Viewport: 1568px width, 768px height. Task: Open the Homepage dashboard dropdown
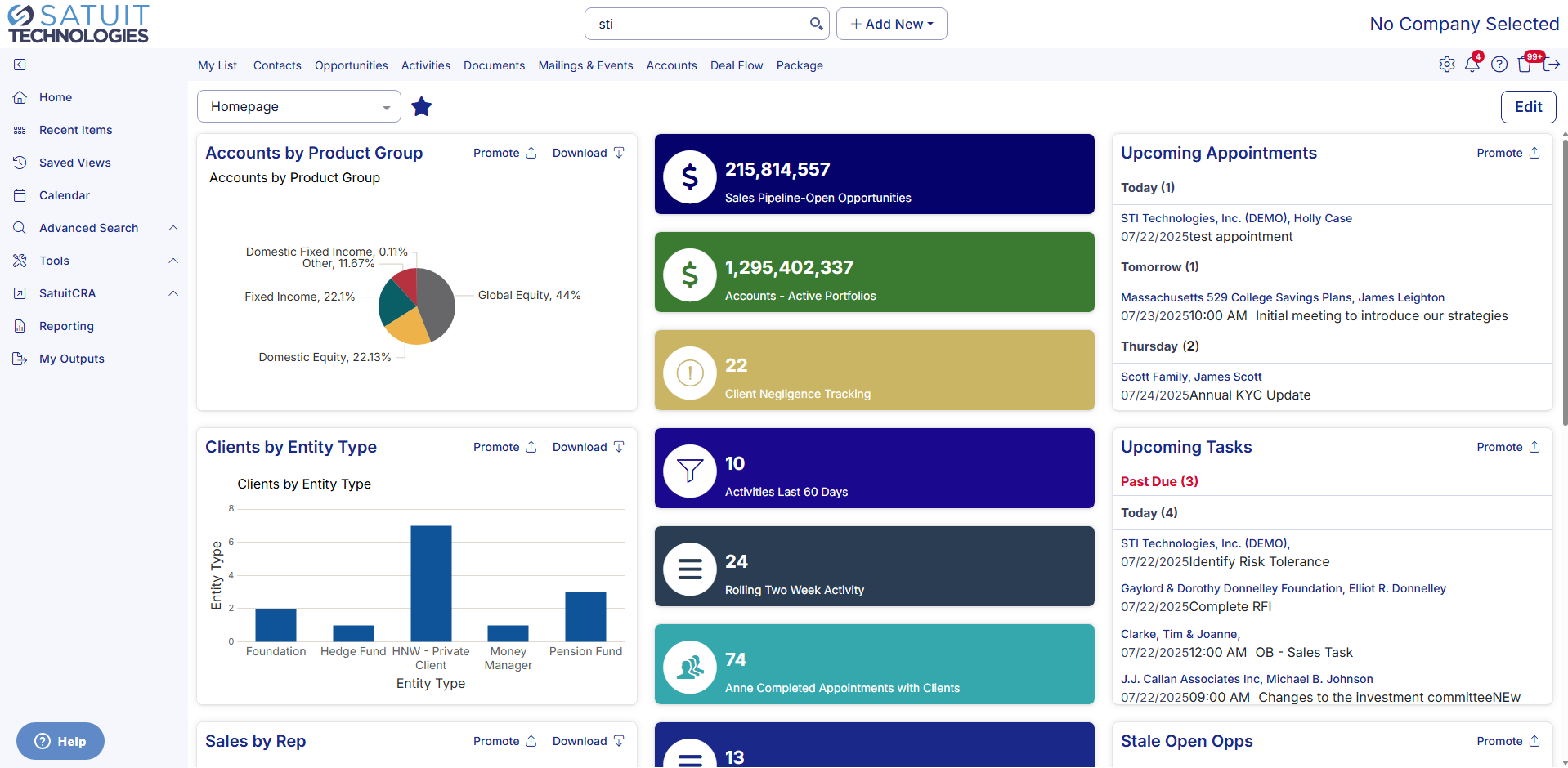299,106
